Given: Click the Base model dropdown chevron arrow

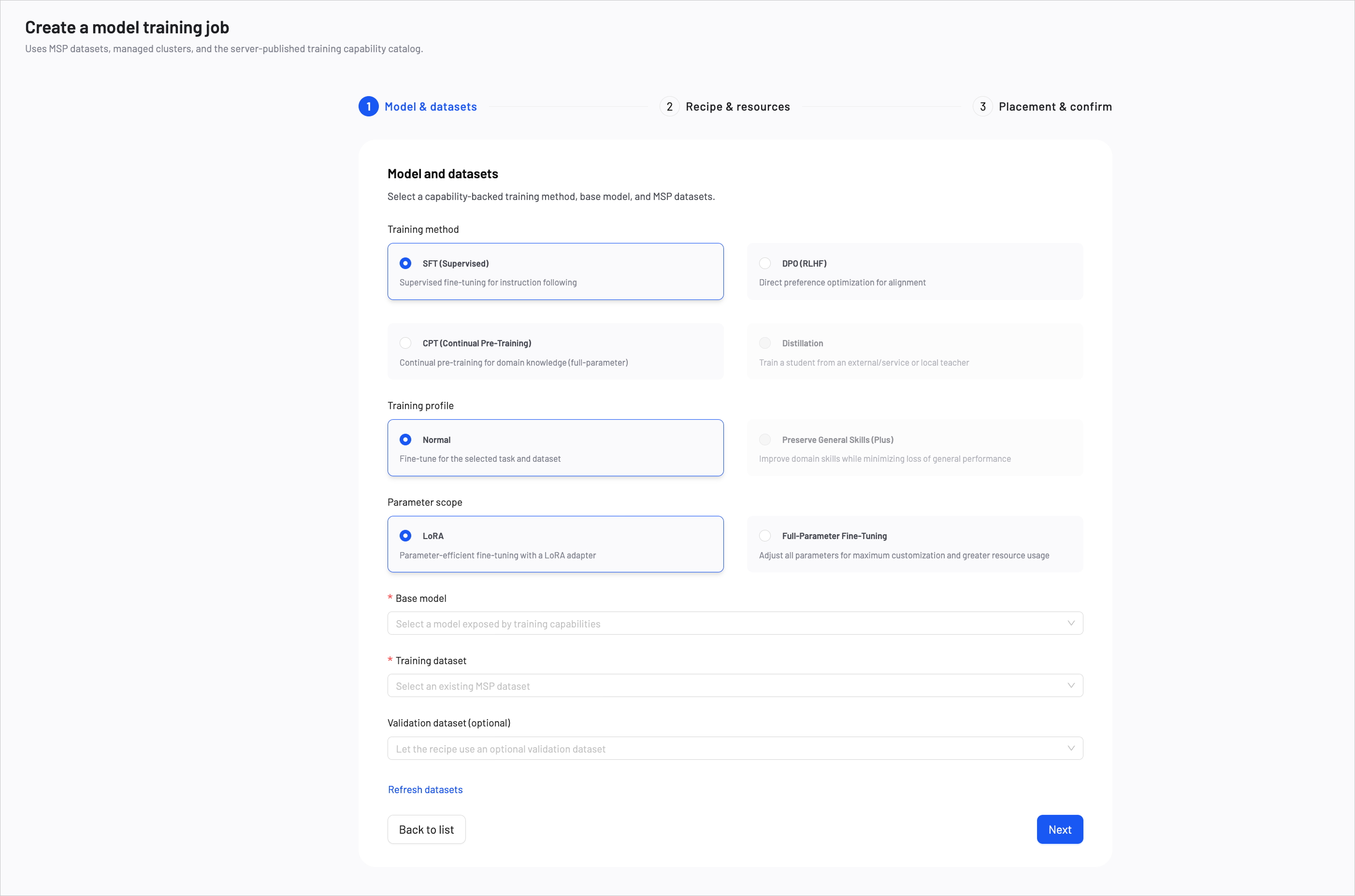Looking at the screenshot, I should 1071,624.
